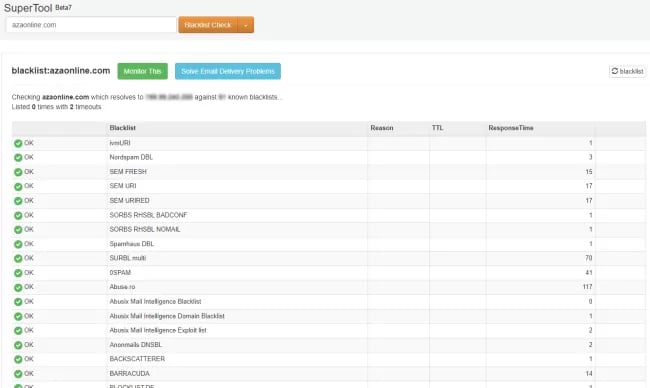Click the blacklist:azaonline.com heading

(x=61, y=71)
